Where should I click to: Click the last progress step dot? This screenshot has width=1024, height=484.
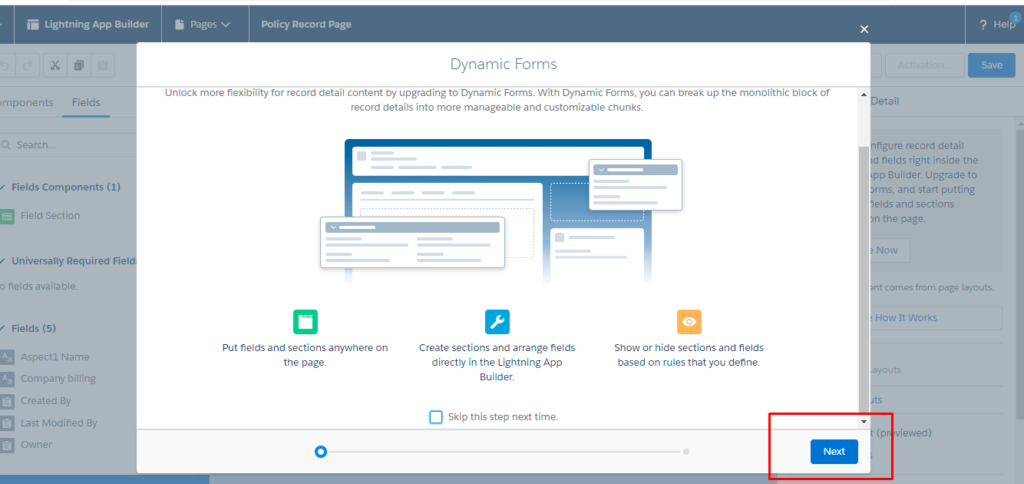pyautogui.click(x=686, y=451)
